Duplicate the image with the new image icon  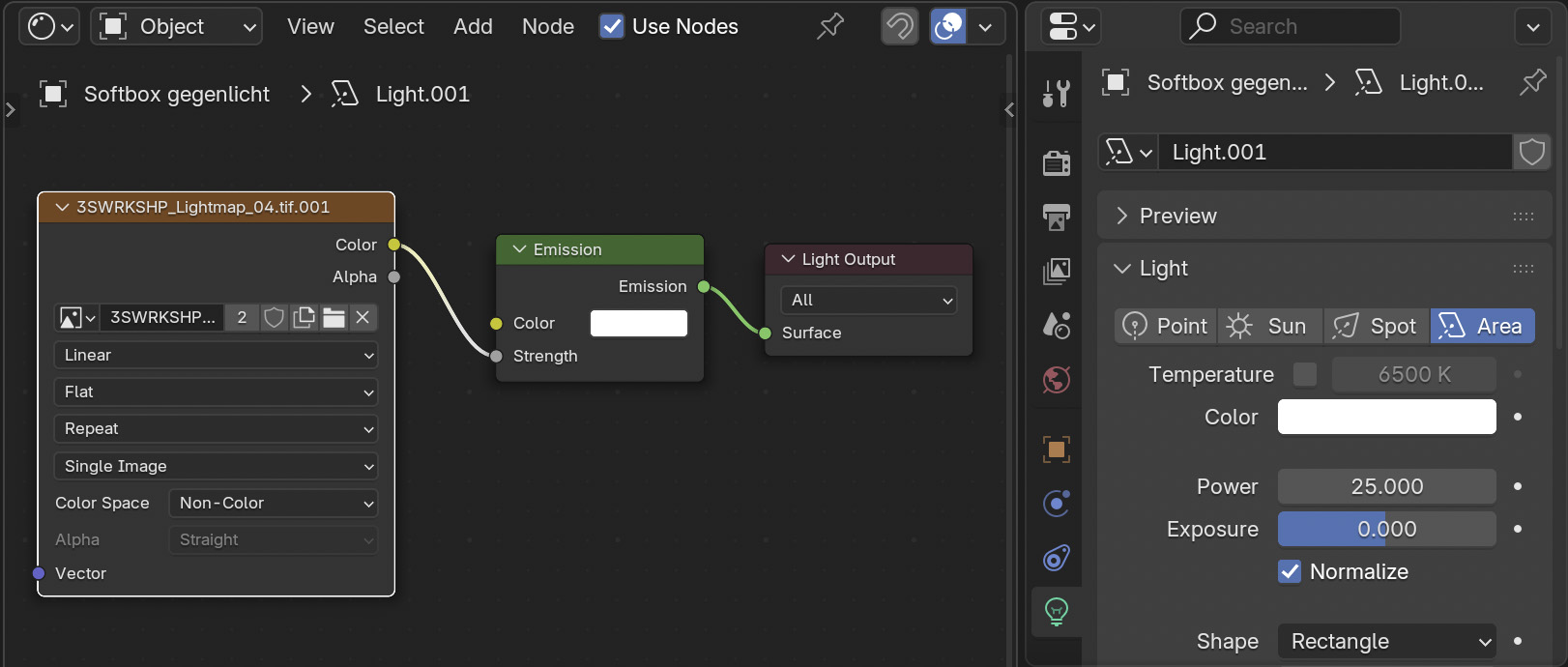click(304, 317)
